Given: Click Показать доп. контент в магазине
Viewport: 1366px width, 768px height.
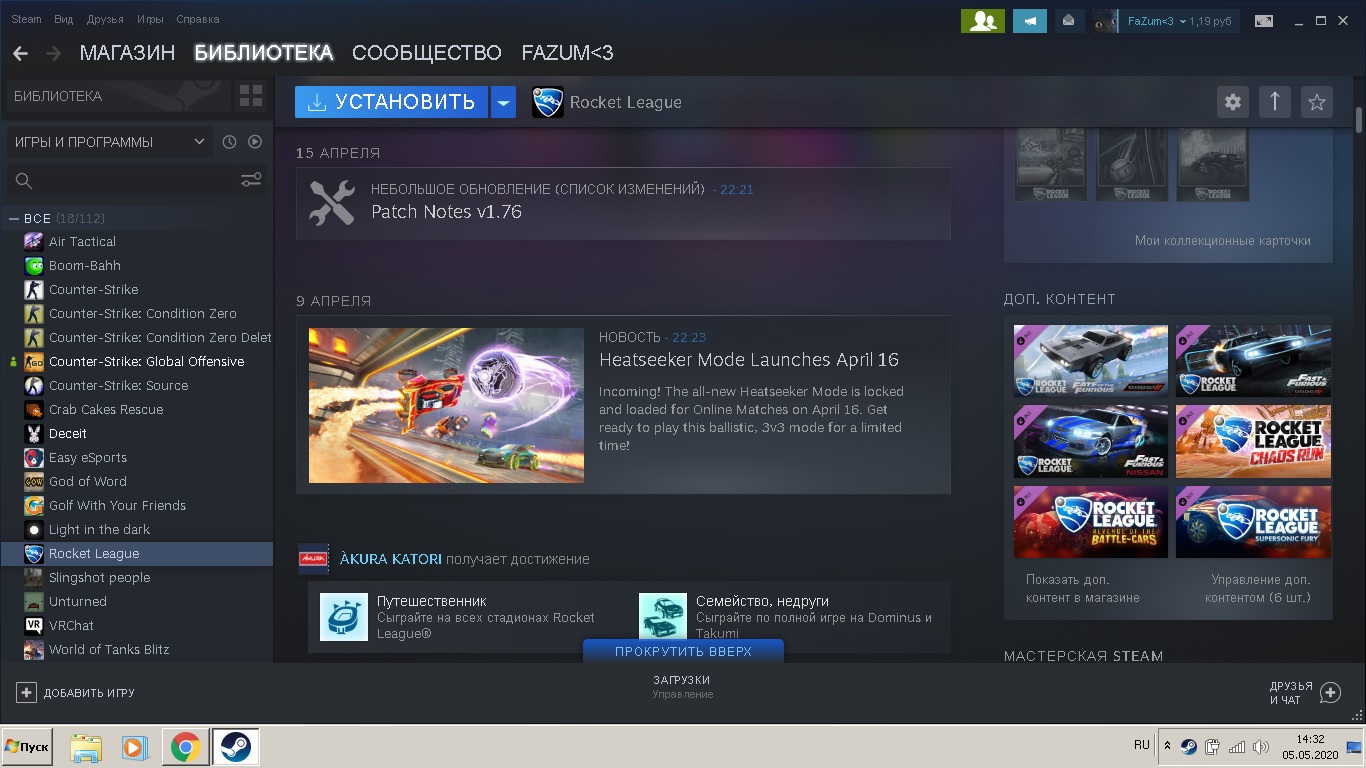Looking at the screenshot, I should (x=1082, y=589).
